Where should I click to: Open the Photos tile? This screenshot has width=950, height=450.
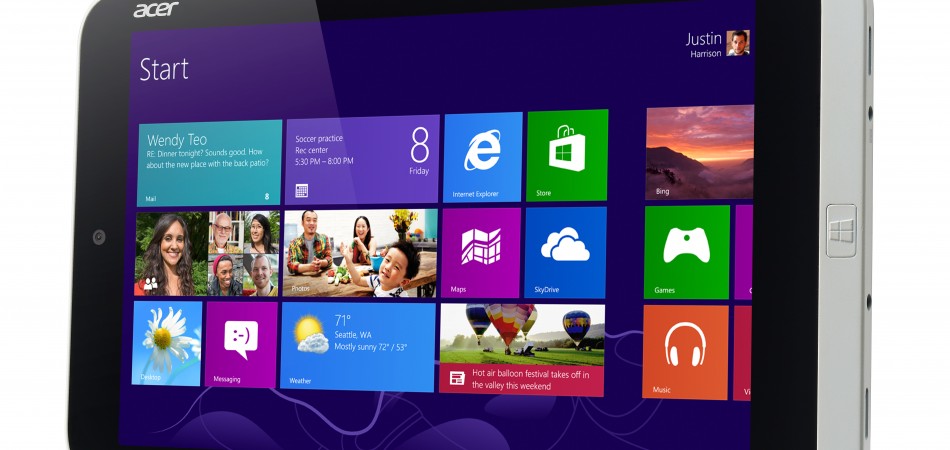pyautogui.click(x=360, y=254)
